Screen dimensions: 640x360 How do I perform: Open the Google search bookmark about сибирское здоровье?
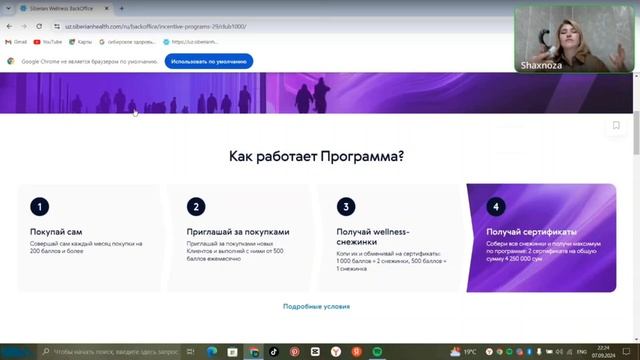127,42
